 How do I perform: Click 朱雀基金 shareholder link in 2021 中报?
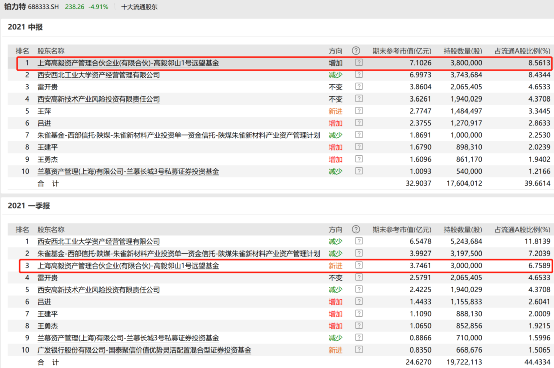179,135
